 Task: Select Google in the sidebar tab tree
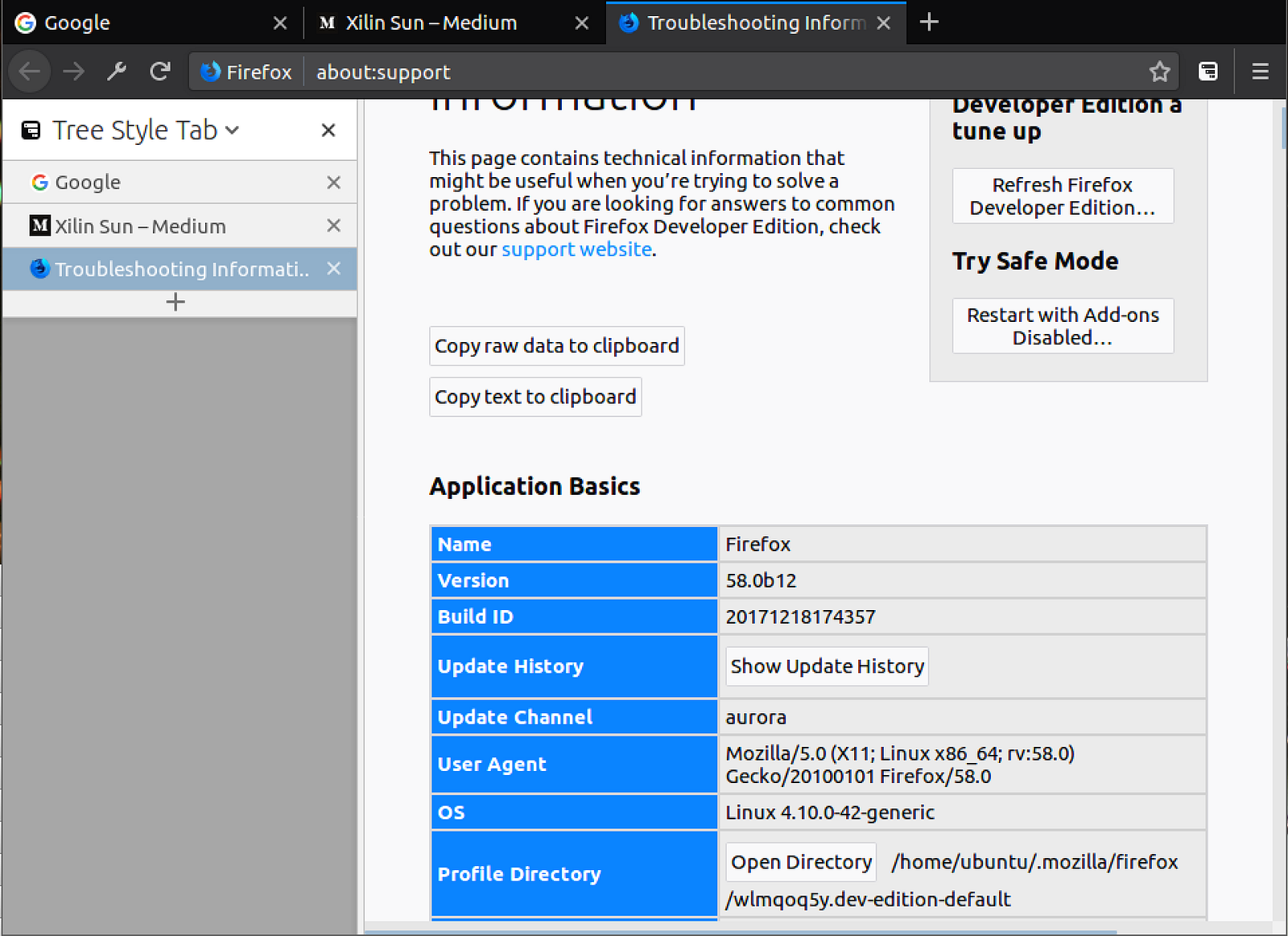pyautogui.click(x=180, y=183)
